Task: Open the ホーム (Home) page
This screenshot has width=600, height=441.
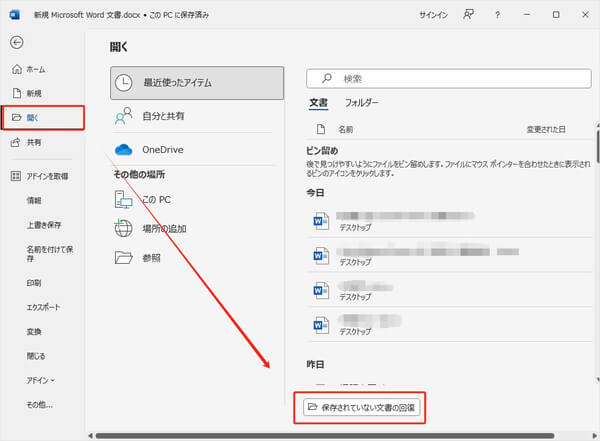Action: pyautogui.click(x=36, y=69)
